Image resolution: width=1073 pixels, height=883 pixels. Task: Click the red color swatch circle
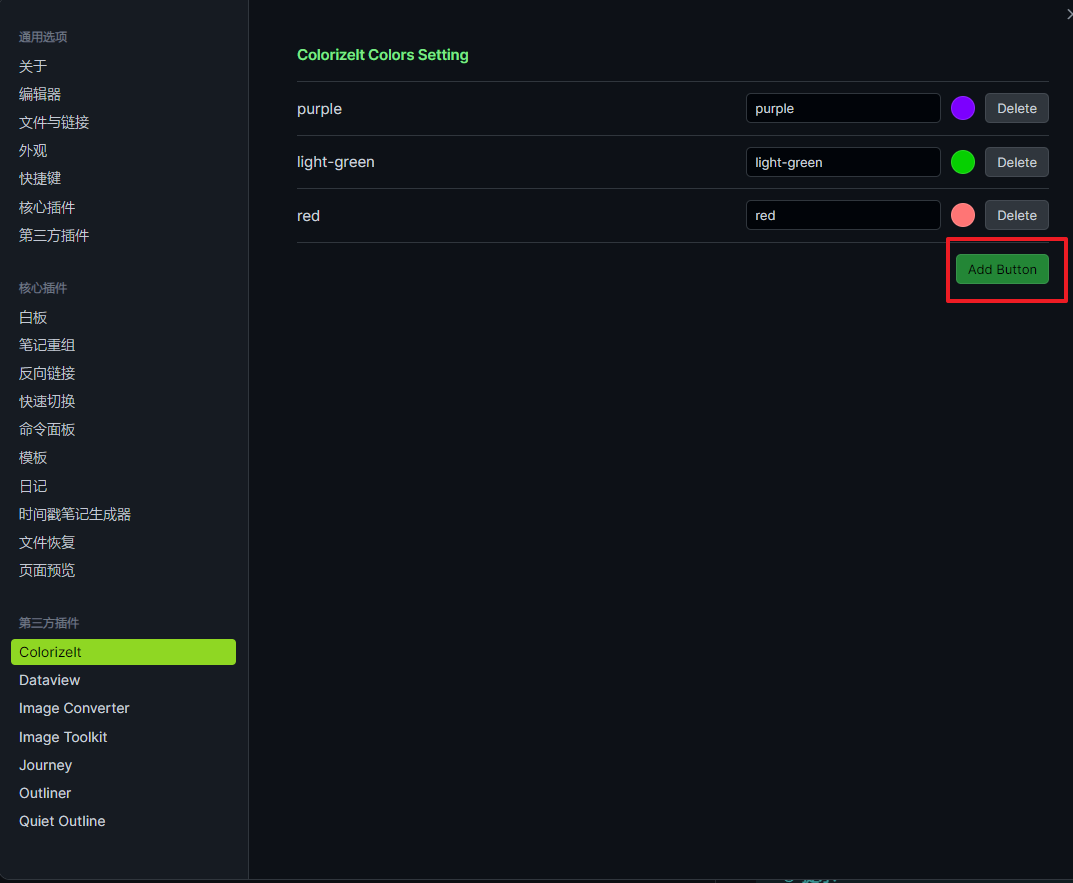(962, 215)
